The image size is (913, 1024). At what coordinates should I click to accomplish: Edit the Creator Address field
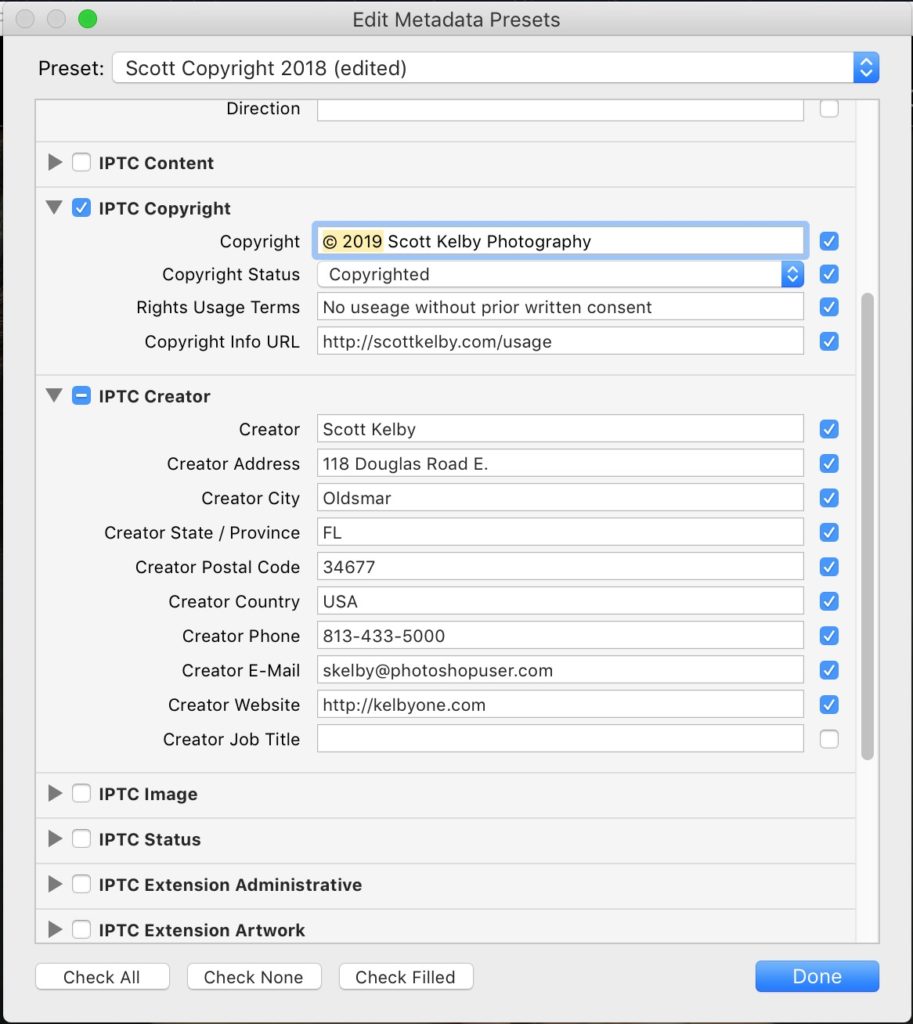tap(560, 464)
